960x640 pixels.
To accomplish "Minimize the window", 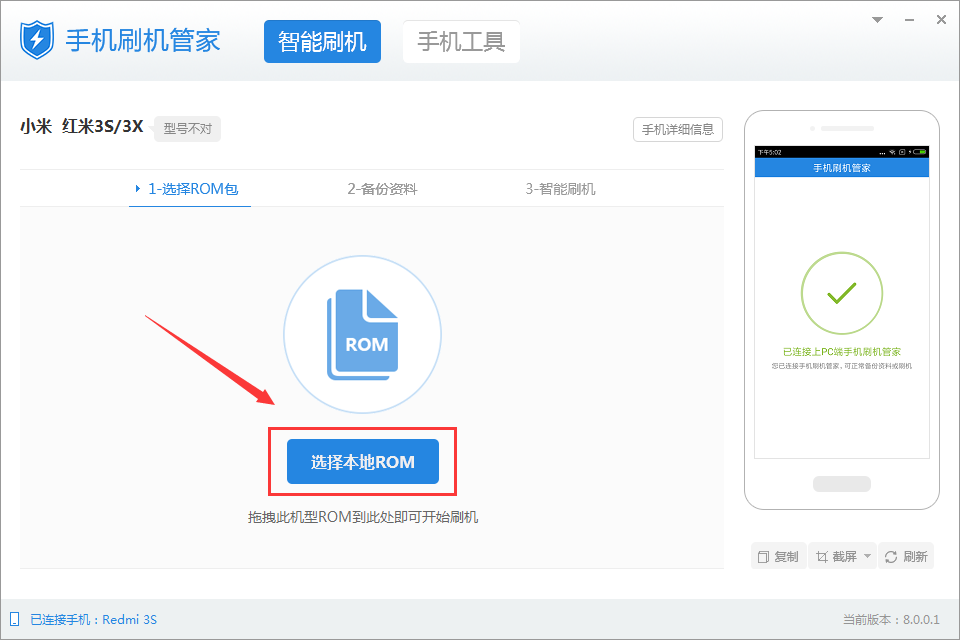I will (x=910, y=20).
